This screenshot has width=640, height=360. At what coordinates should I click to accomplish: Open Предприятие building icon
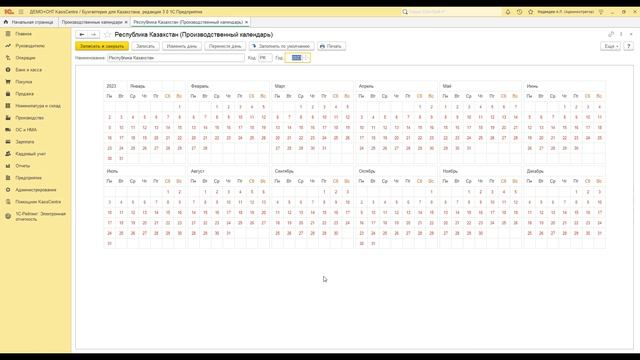[x=8, y=178]
